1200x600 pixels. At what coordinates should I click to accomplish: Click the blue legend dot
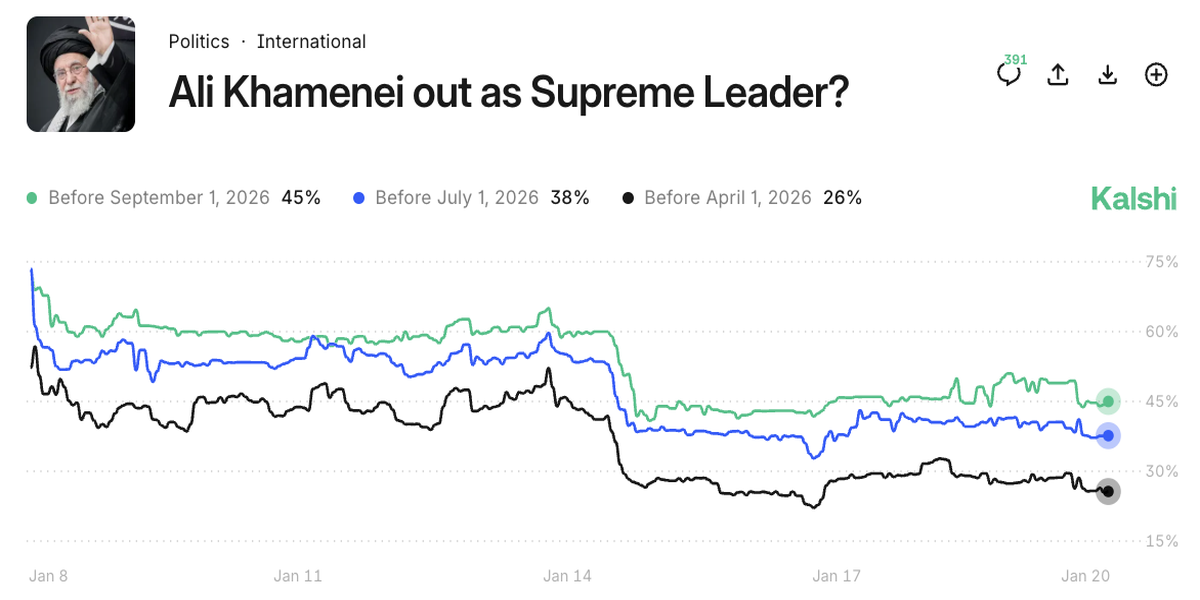click(360, 198)
